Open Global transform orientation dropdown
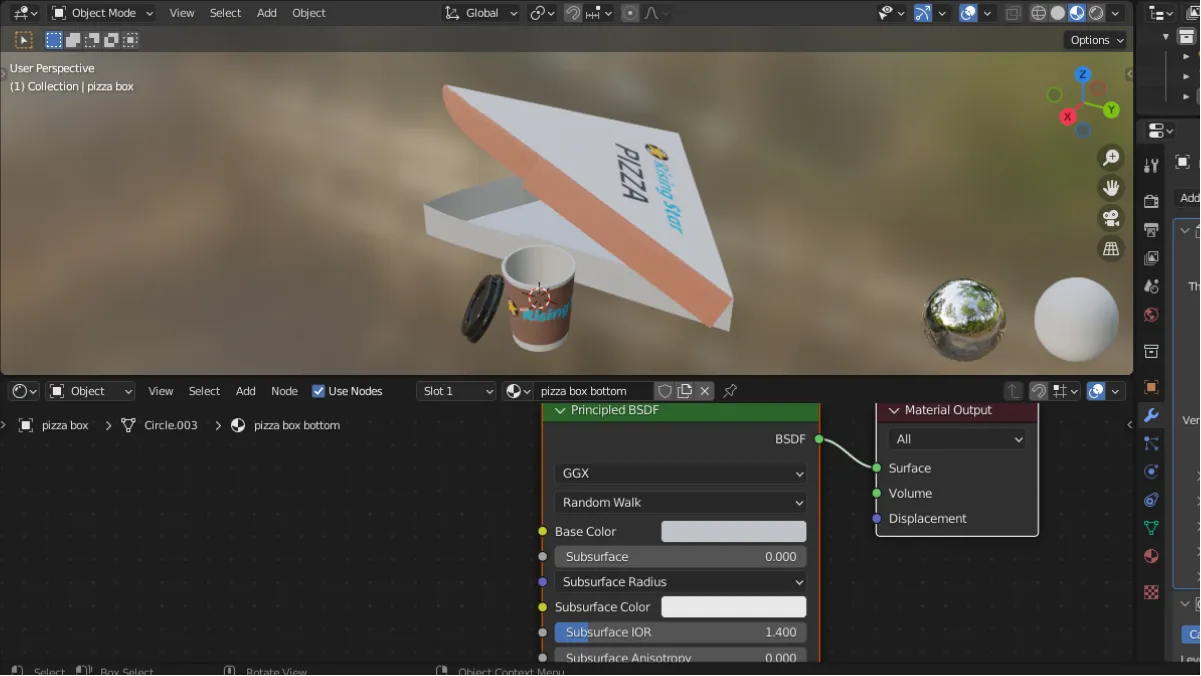 click(481, 13)
